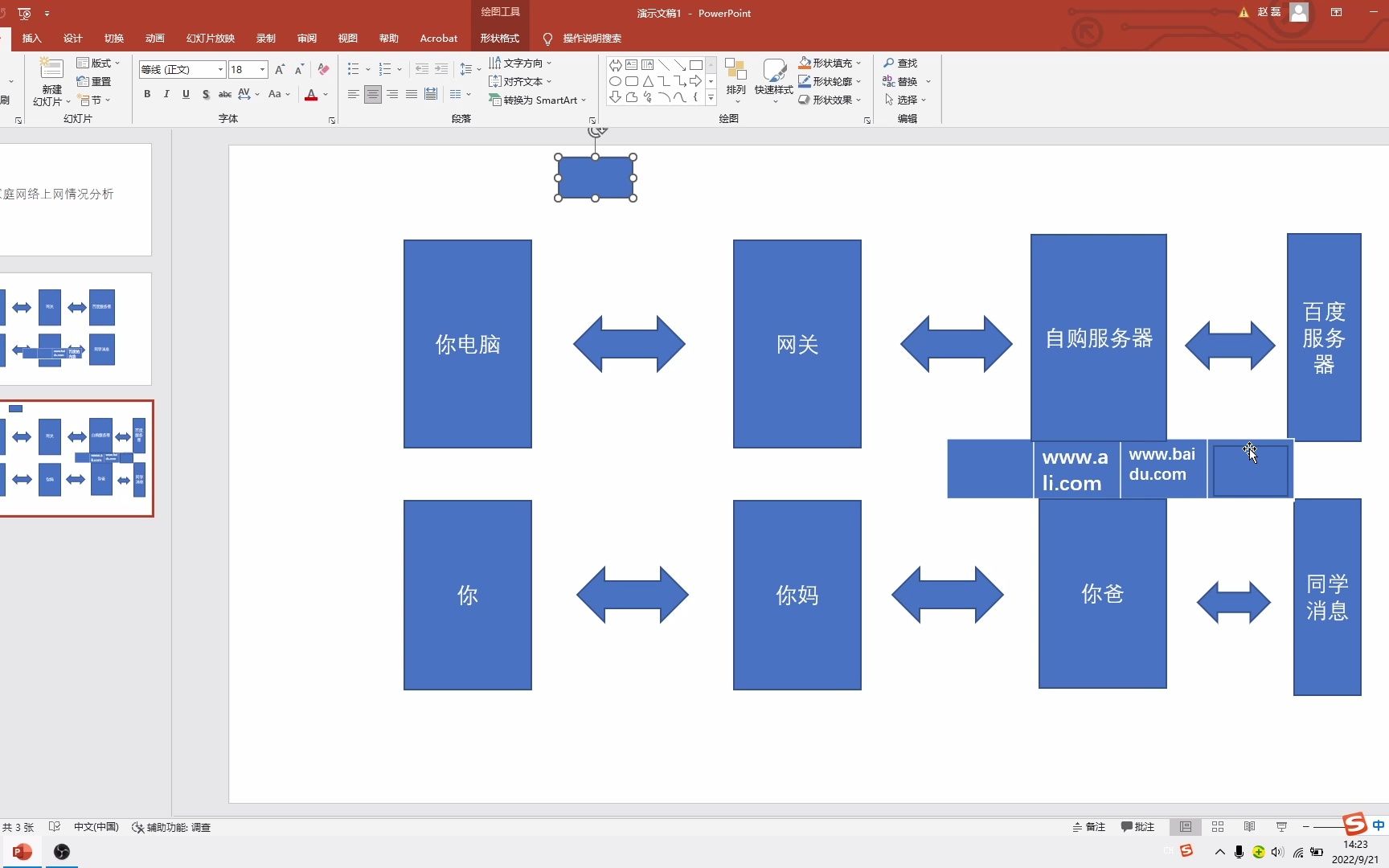The height and width of the screenshot is (868, 1389).
Task: Switch to the Acrobat tab
Action: [438, 39]
